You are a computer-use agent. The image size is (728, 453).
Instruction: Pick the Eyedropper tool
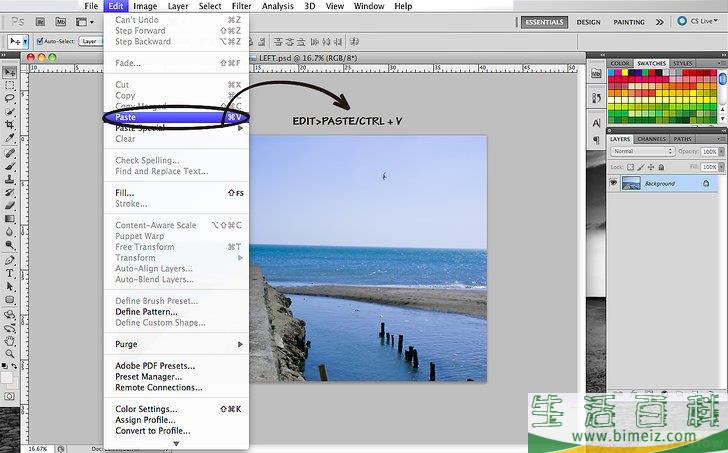10,138
